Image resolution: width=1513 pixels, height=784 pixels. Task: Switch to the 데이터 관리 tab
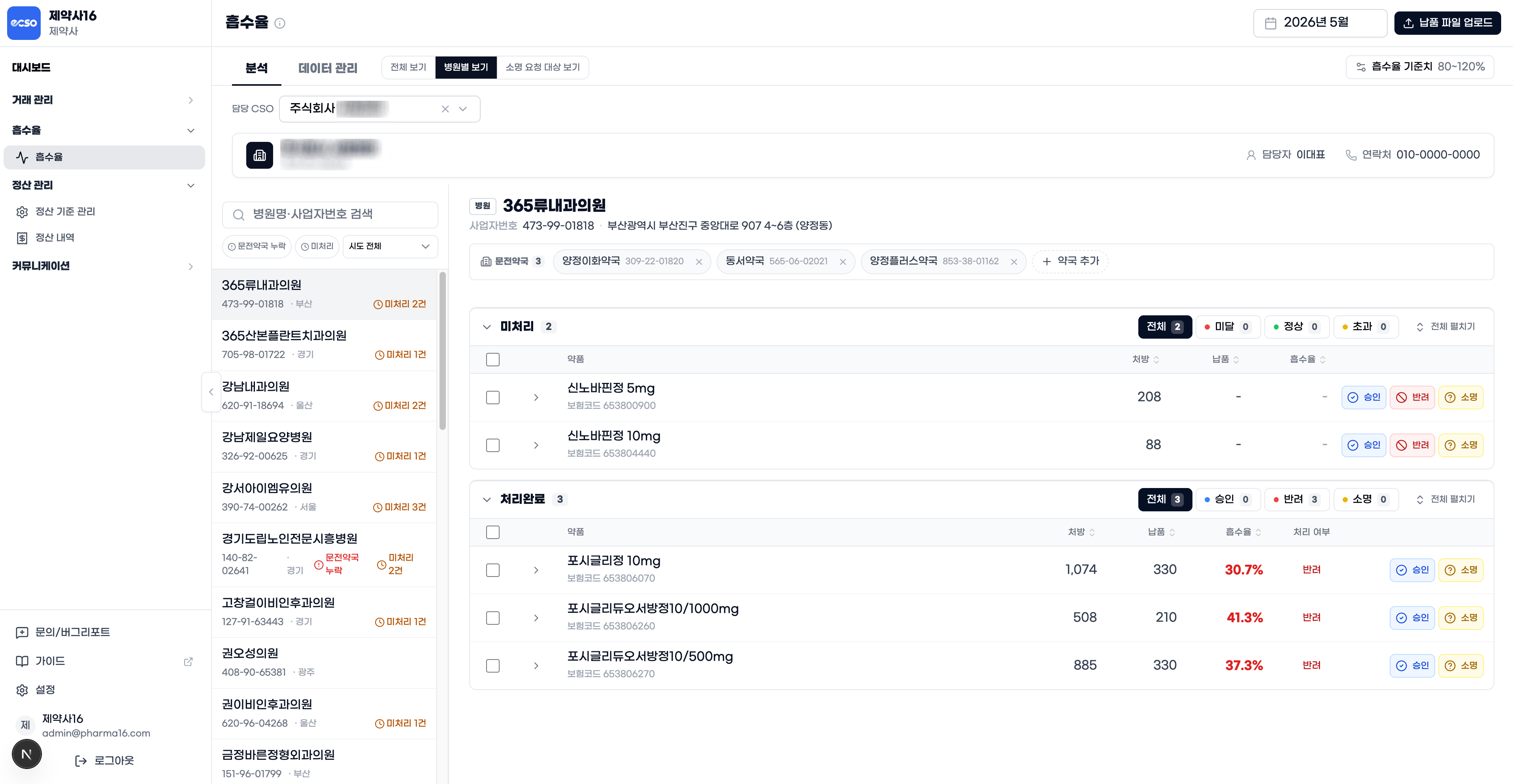[x=328, y=68]
